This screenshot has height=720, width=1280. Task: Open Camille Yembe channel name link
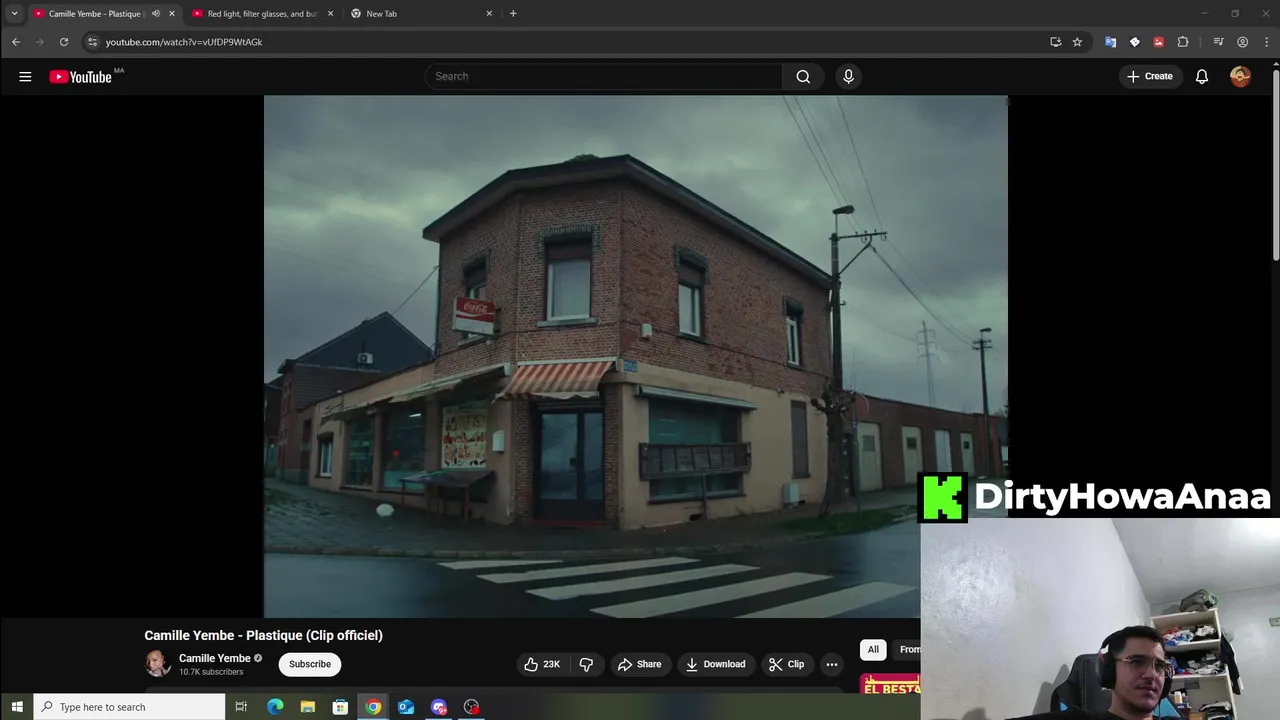pyautogui.click(x=215, y=658)
